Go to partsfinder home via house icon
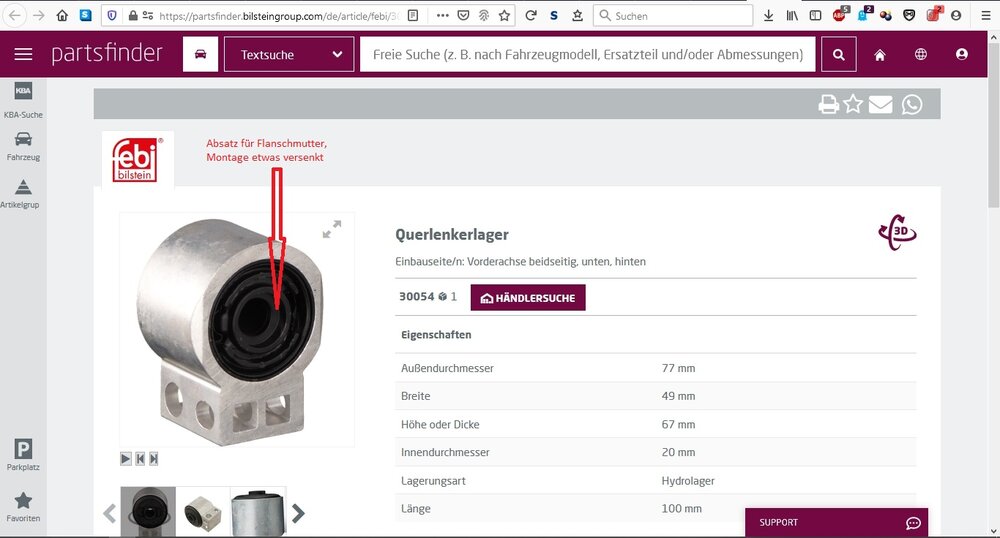This screenshot has width=1000, height=538. pyautogui.click(x=879, y=55)
